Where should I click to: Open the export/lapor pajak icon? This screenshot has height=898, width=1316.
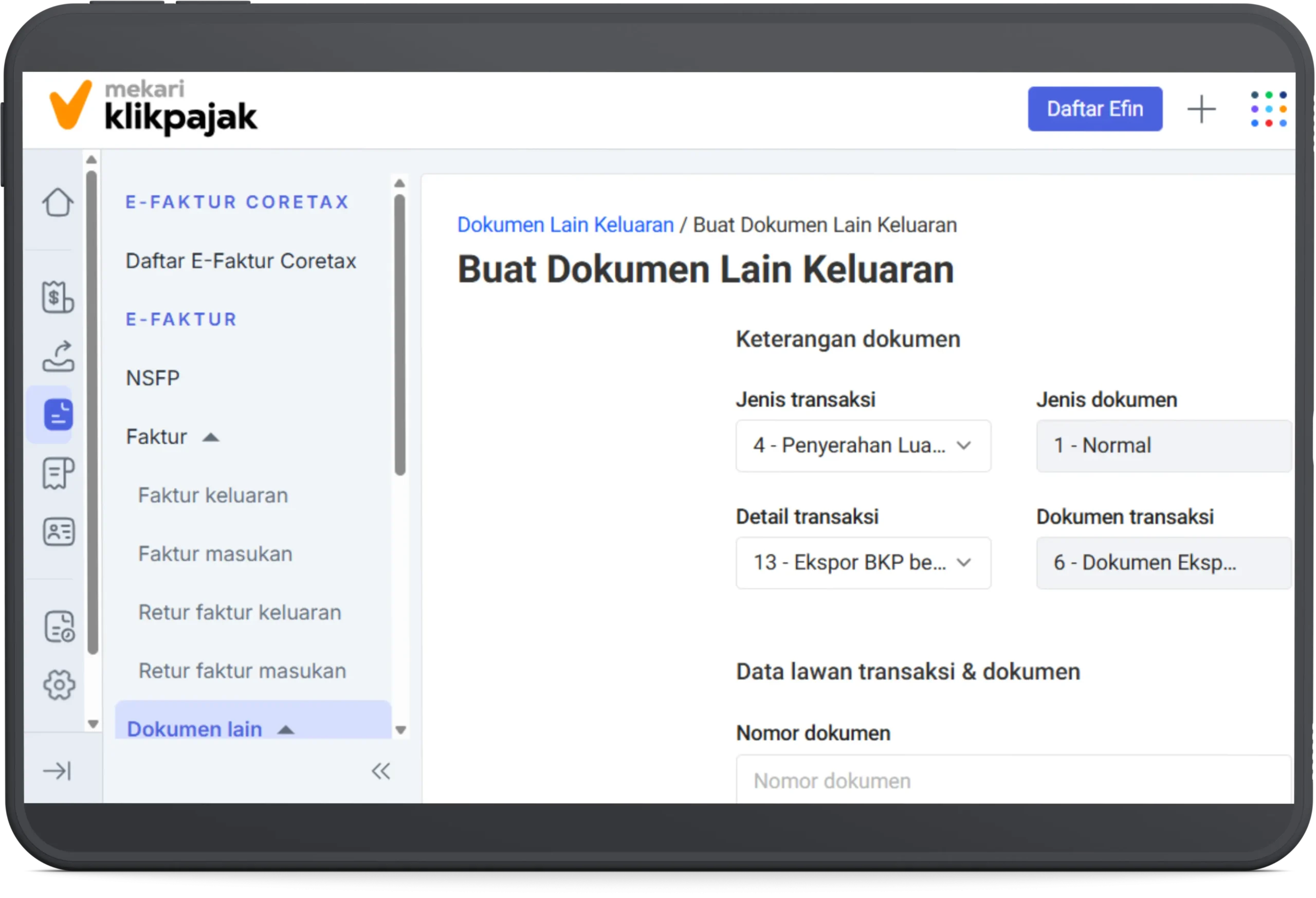pyautogui.click(x=57, y=357)
